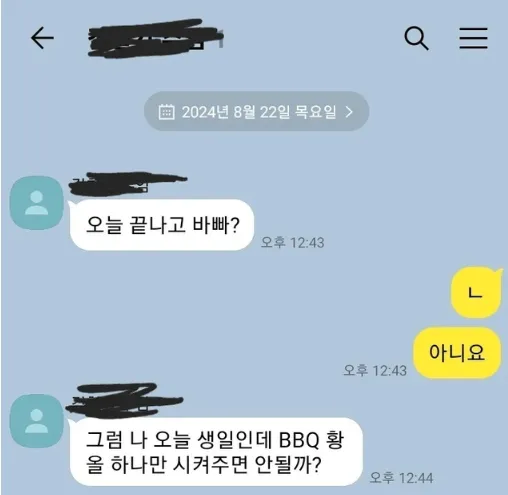Select the yellow 'ㄴ' reply bubble

[x=476, y=293]
